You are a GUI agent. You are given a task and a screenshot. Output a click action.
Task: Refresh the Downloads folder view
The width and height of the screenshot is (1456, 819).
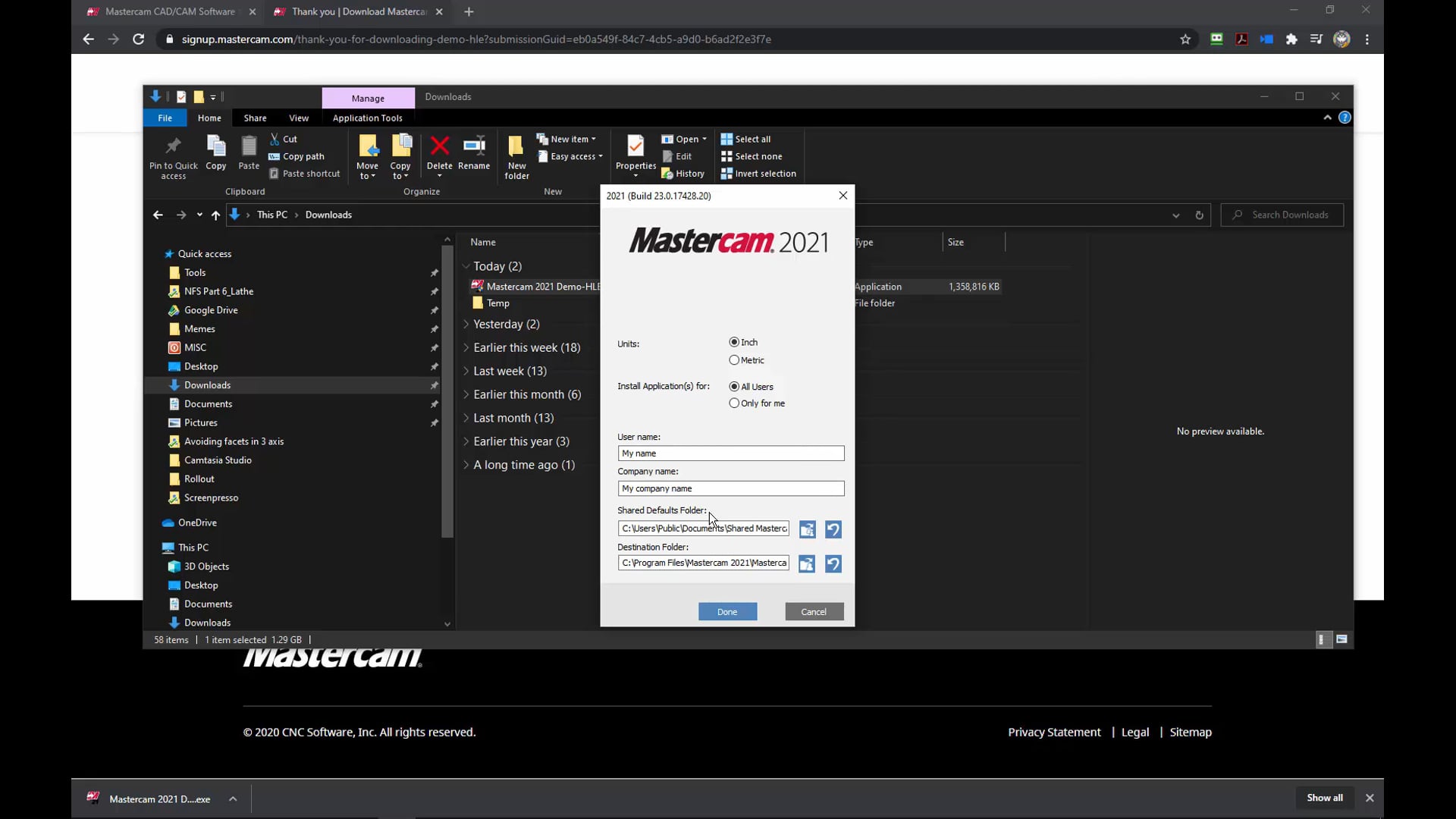click(1199, 215)
